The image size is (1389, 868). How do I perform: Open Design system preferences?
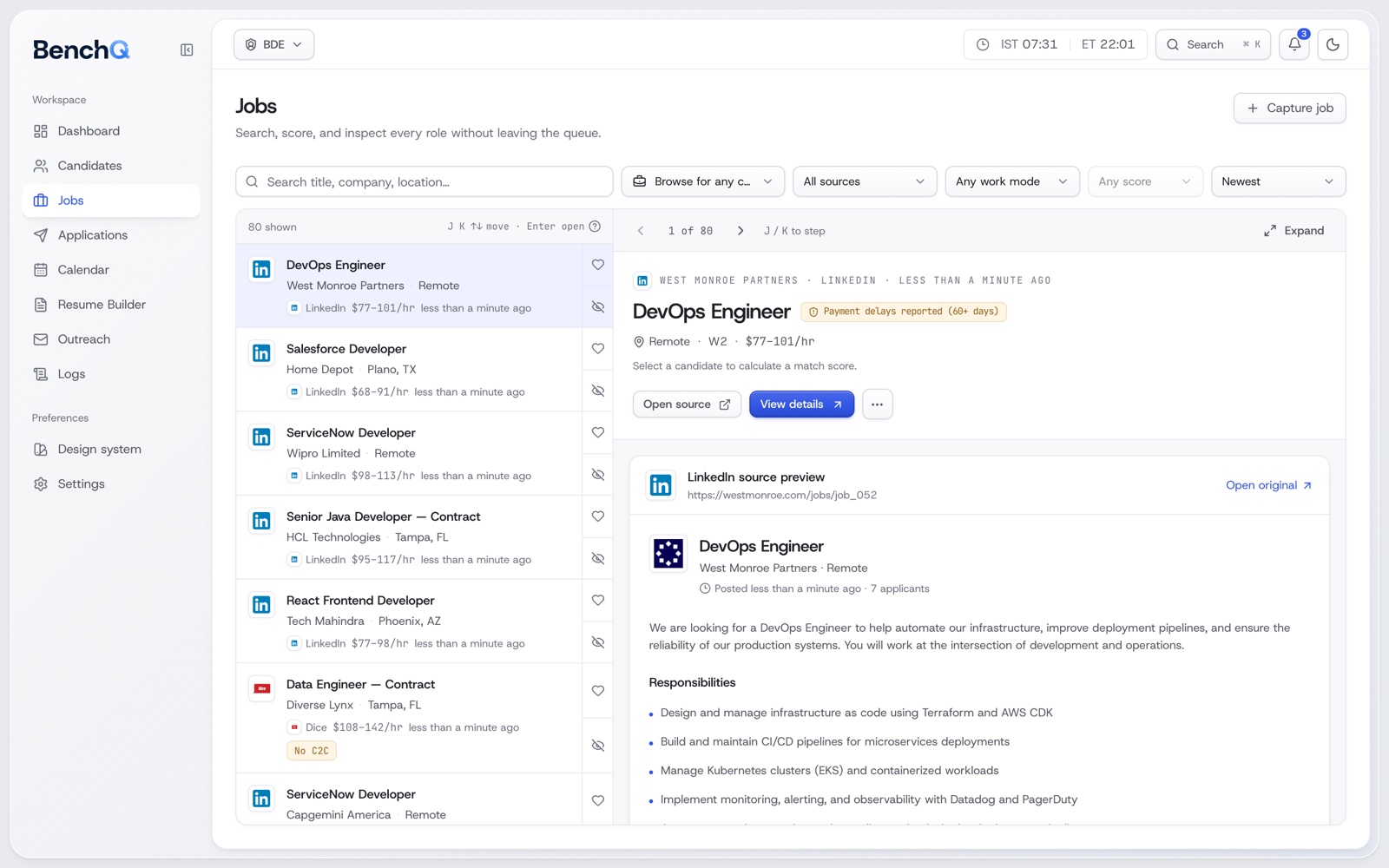(111, 450)
